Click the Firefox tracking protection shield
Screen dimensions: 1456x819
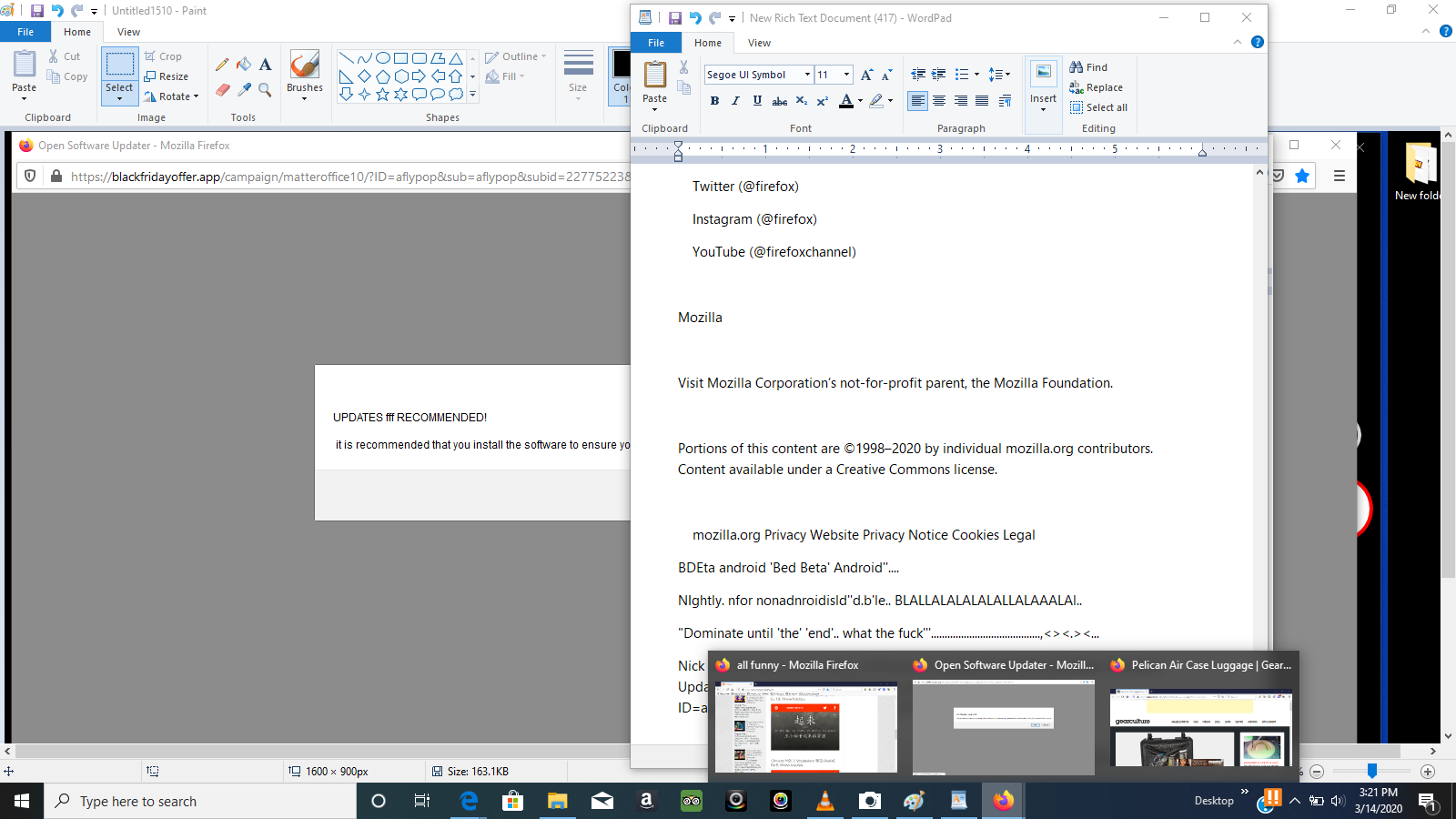click(30, 177)
